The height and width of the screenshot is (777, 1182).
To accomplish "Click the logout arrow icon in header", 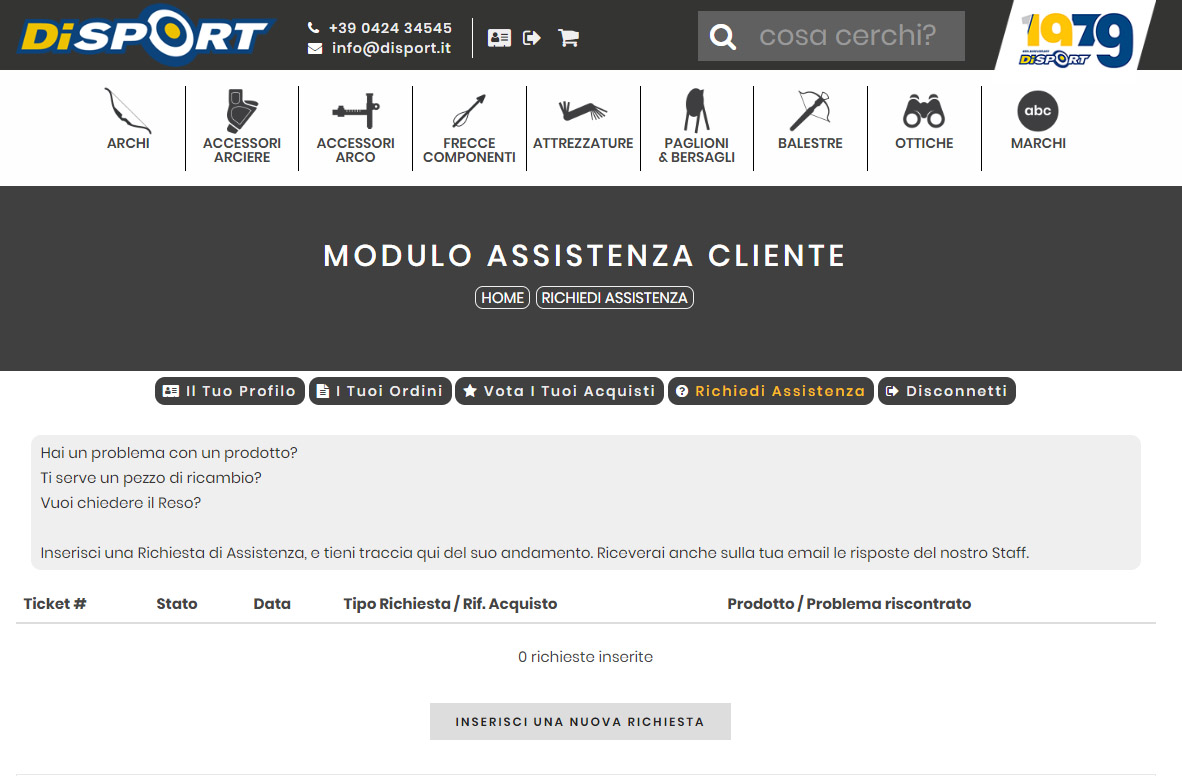I will click(x=532, y=38).
